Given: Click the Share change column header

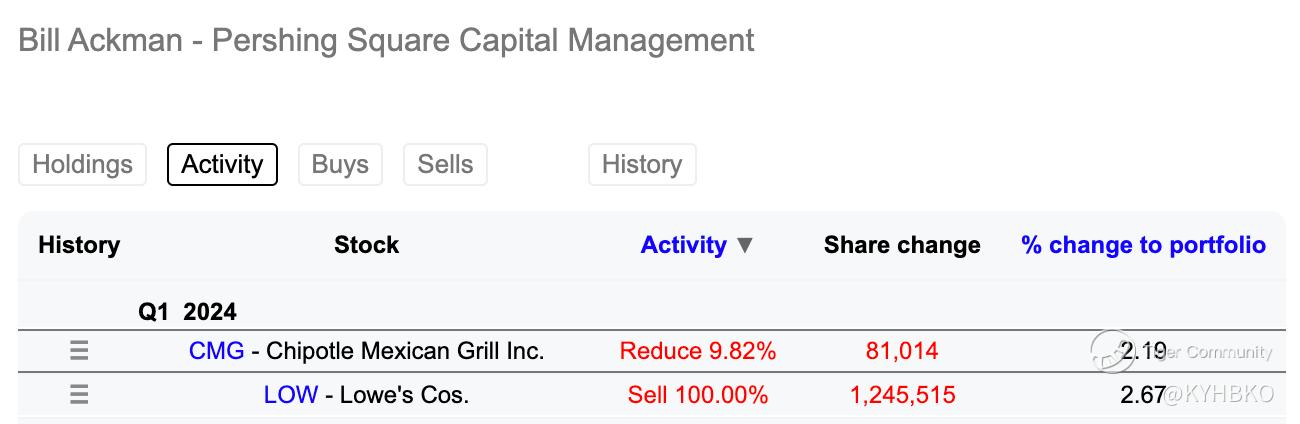Looking at the screenshot, I should point(902,246).
